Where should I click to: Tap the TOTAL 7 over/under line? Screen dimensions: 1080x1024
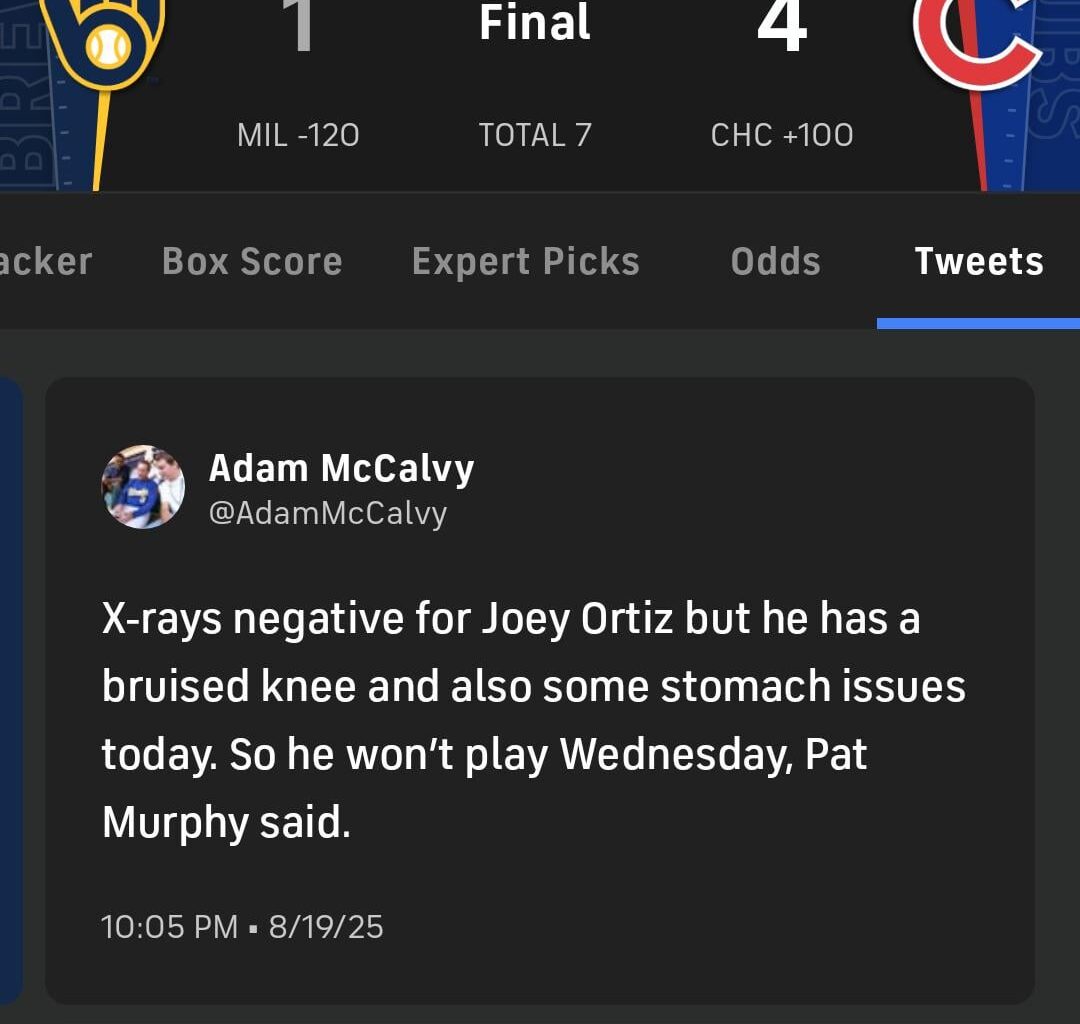(535, 135)
